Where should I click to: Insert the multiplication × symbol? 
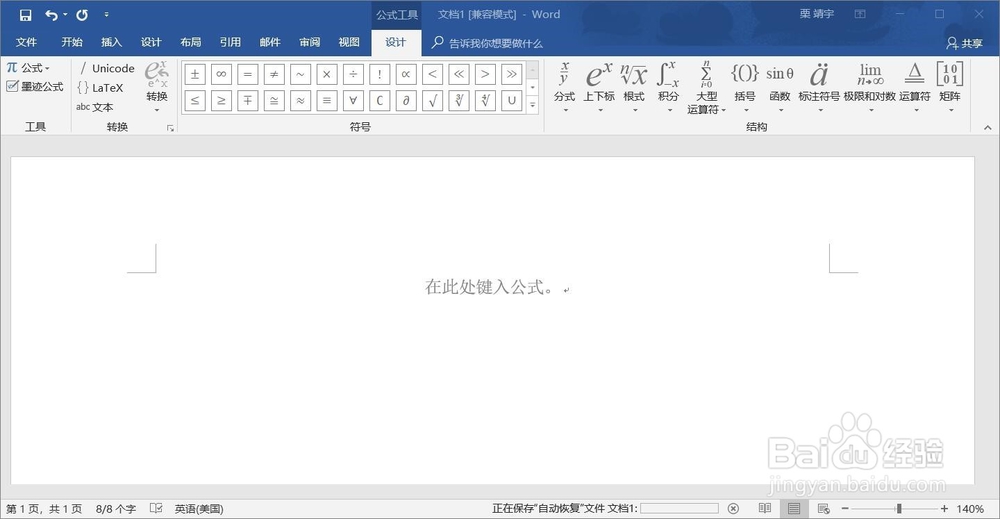click(327, 75)
